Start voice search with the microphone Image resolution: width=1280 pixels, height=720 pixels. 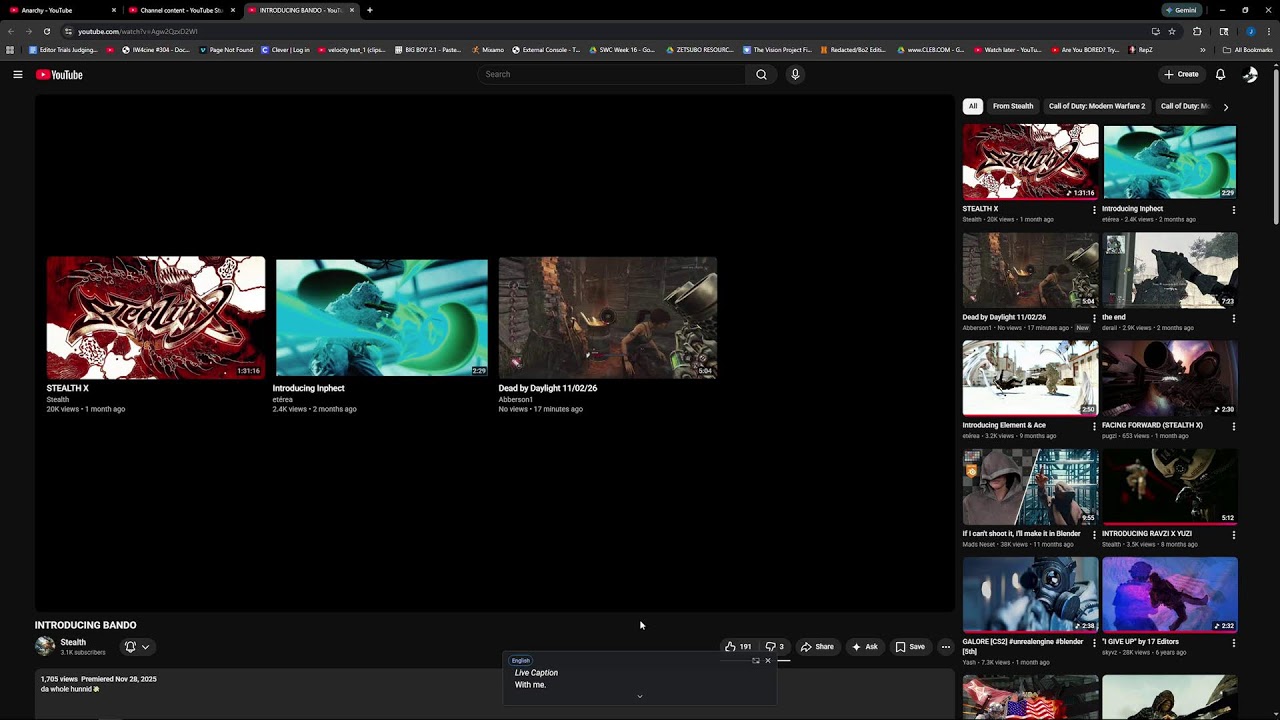(x=795, y=74)
